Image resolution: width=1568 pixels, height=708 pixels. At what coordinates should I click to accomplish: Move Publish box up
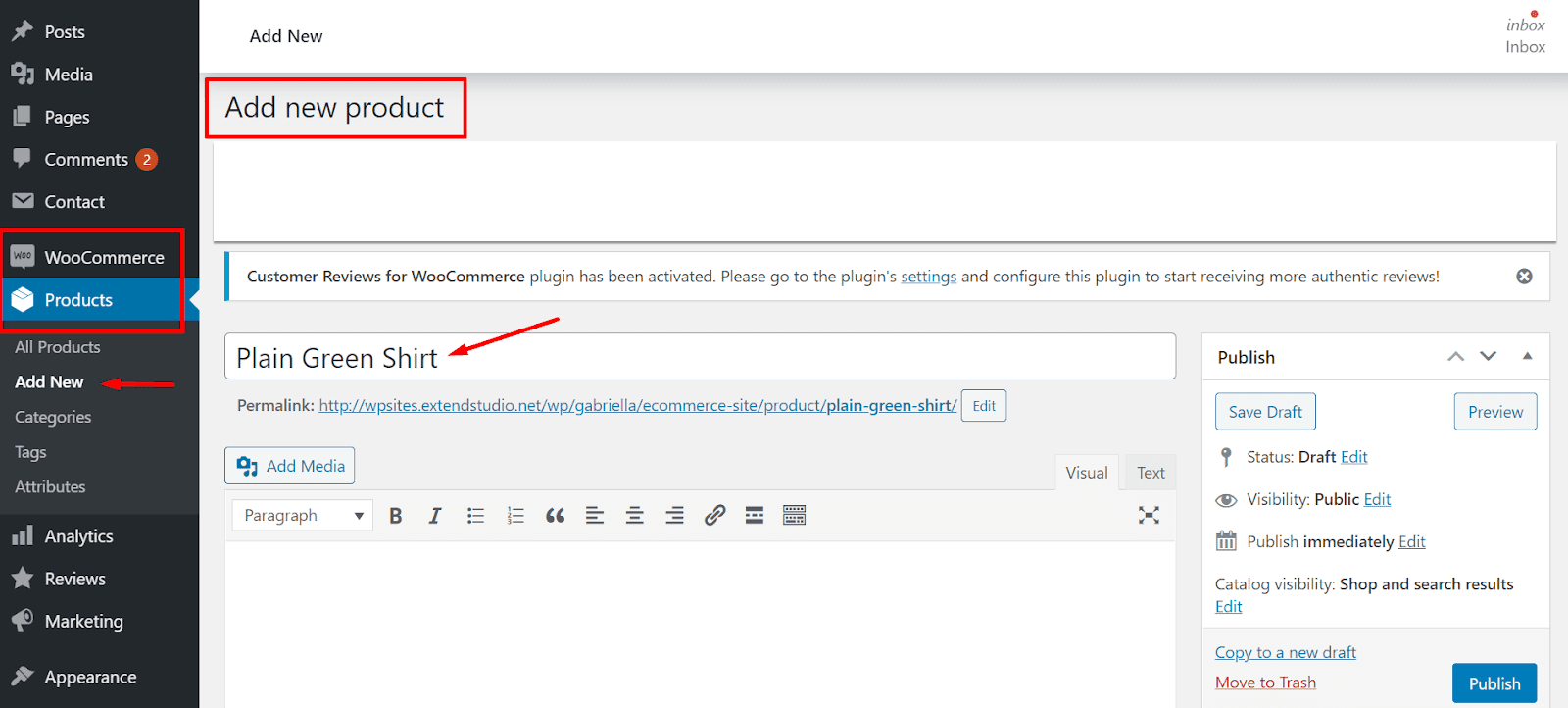coord(1456,357)
